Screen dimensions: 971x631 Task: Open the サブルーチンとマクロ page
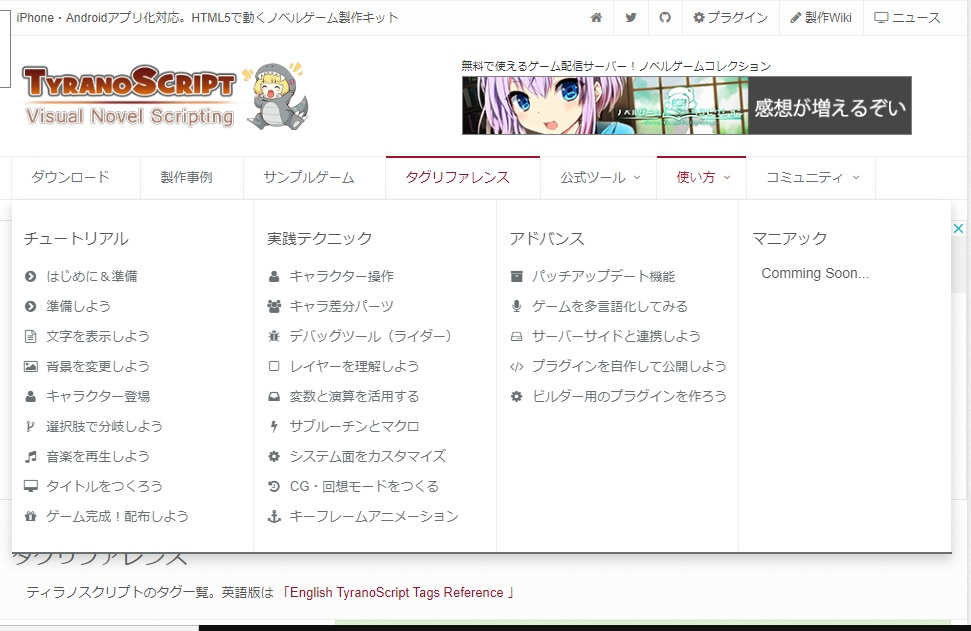tap(355, 426)
